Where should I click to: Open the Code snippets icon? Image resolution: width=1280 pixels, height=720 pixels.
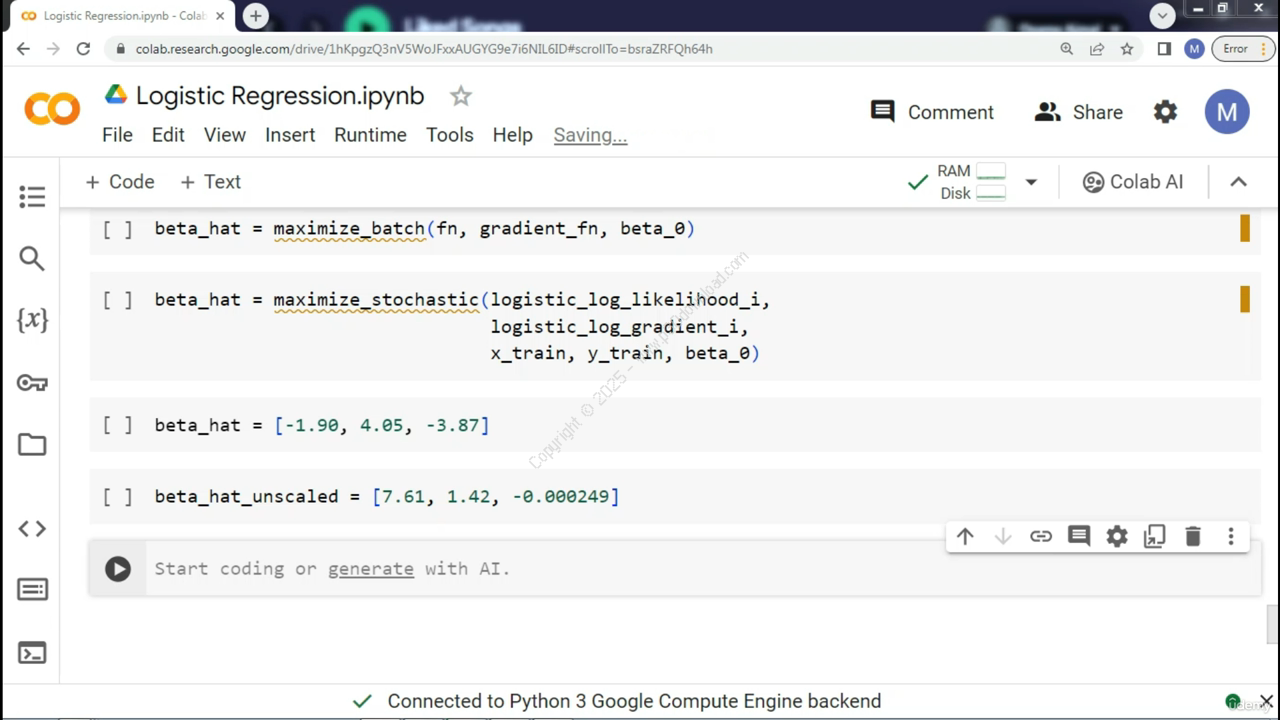click(32, 528)
